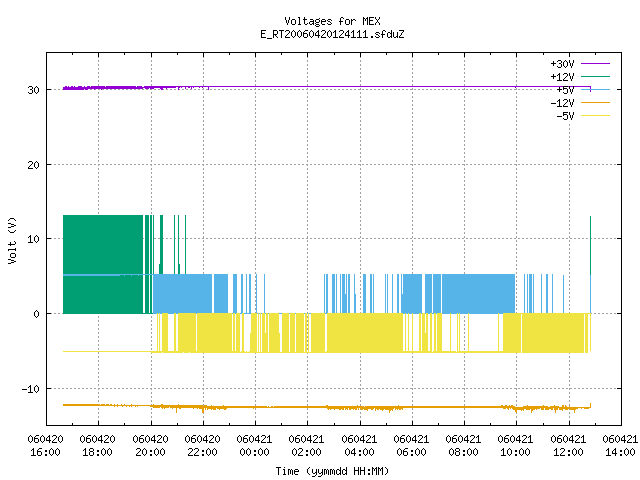The image size is (640, 480).
Task: Click the 20 y-axis tick label
Action: coord(33,165)
